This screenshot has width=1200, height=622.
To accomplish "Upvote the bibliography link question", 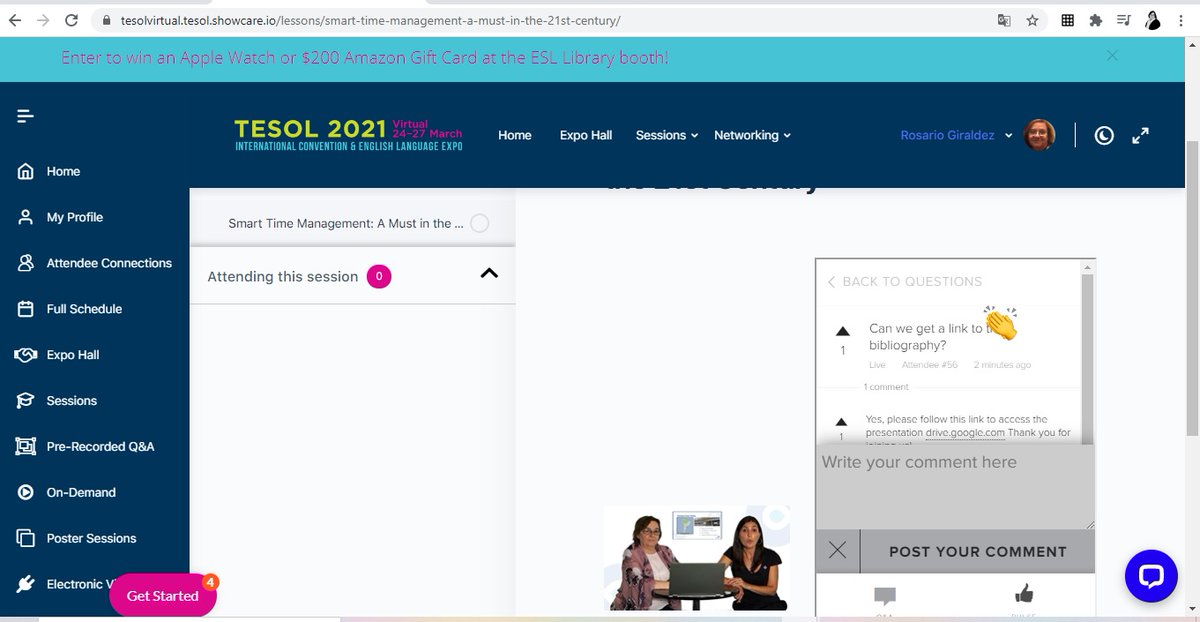I will pos(842,331).
